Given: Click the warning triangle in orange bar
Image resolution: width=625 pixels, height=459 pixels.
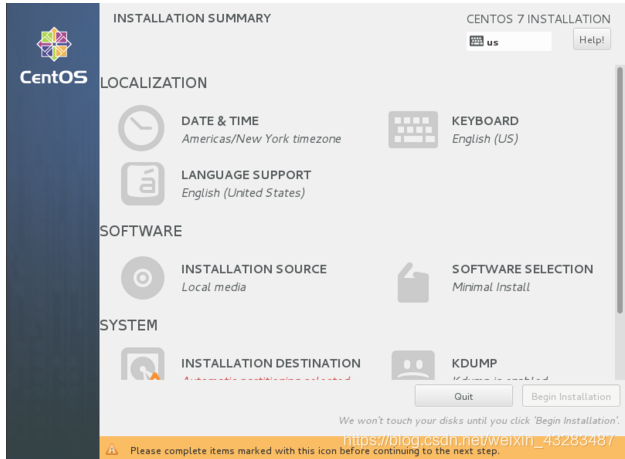Looking at the screenshot, I should [x=112, y=450].
